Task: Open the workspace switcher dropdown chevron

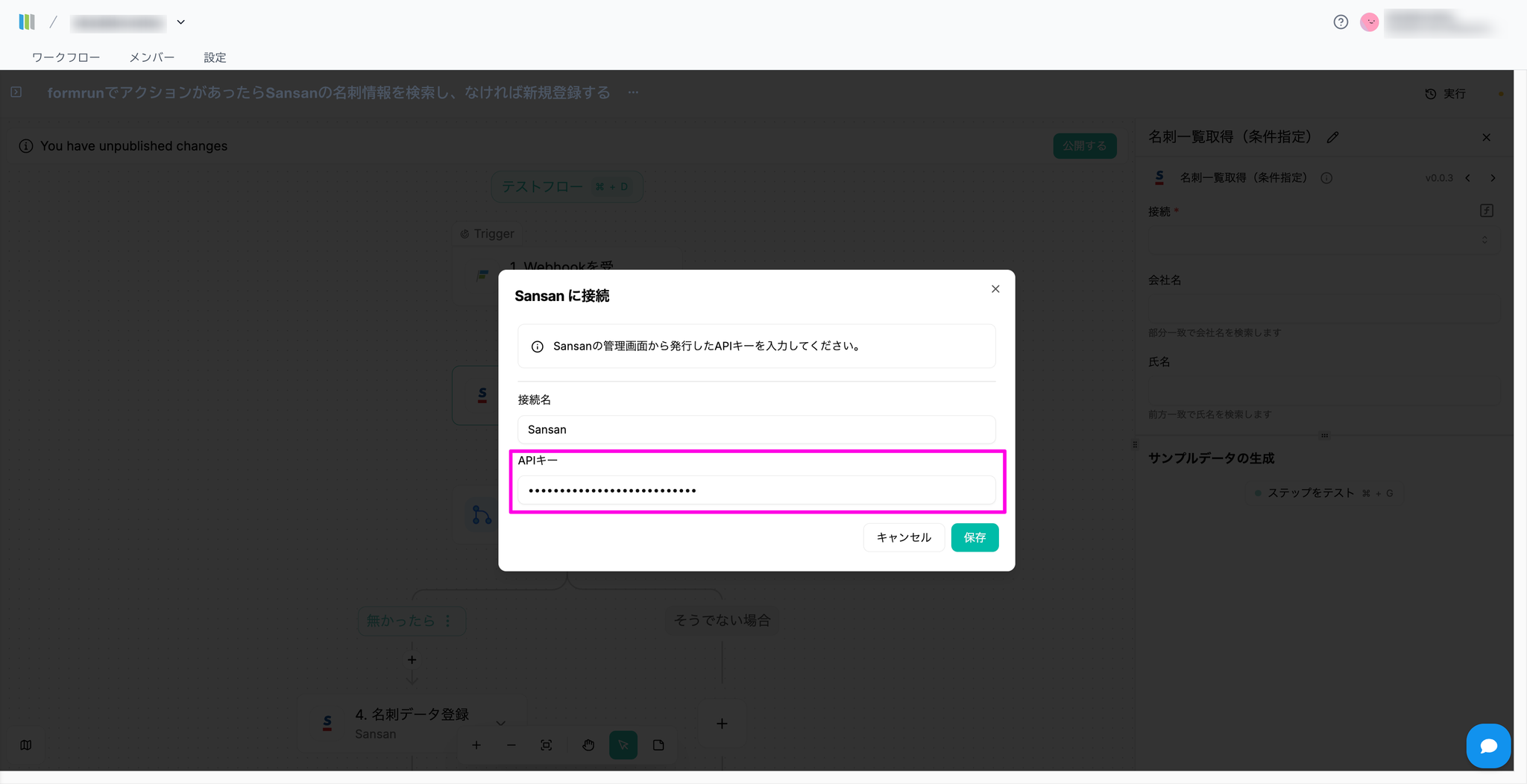Action: [180, 22]
